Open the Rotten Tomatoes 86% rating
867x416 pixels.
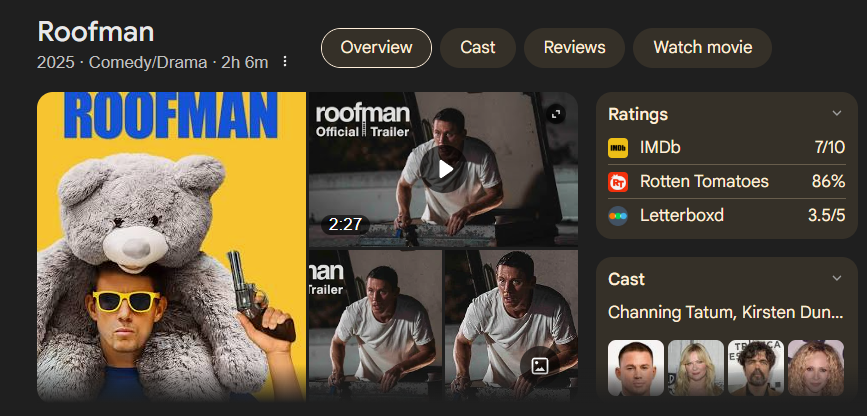click(727, 181)
